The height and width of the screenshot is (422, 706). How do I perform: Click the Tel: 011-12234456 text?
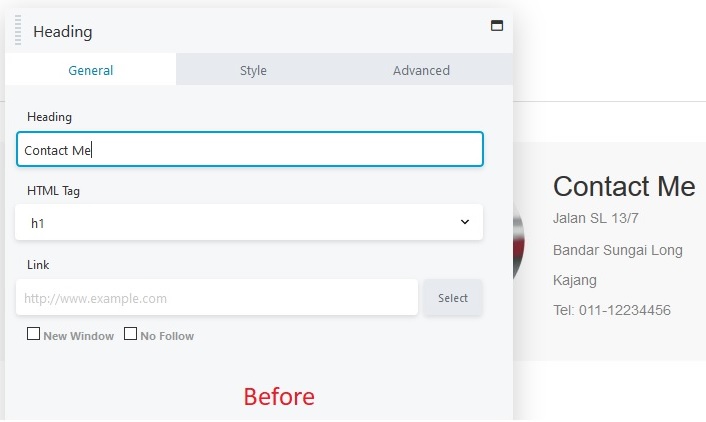tap(611, 310)
